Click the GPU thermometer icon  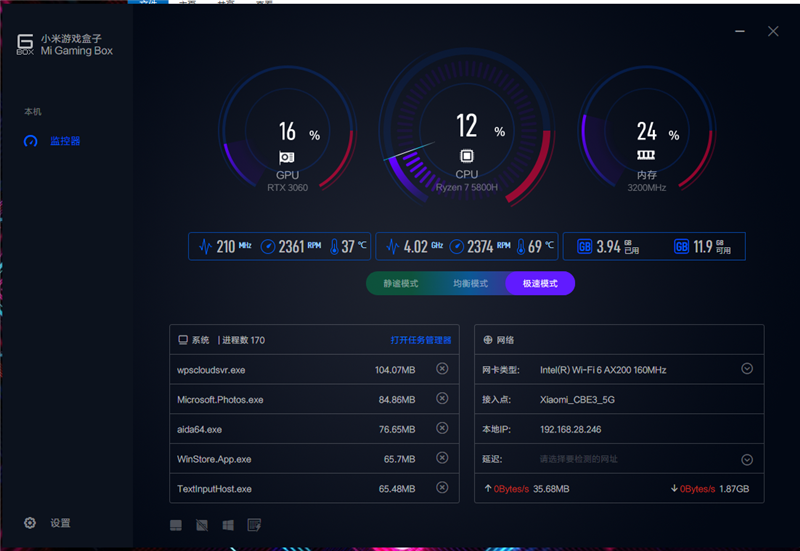point(334,247)
